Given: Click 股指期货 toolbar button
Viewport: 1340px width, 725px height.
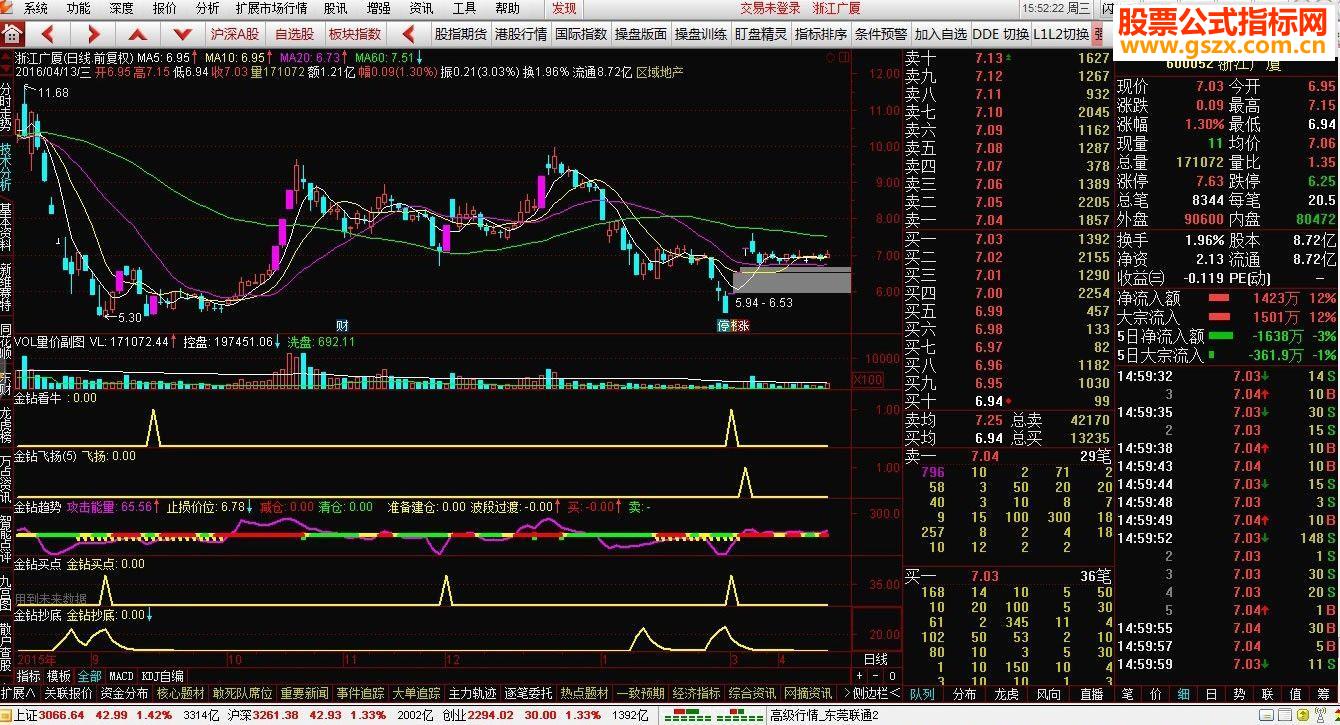Looking at the screenshot, I should click(460, 34).
